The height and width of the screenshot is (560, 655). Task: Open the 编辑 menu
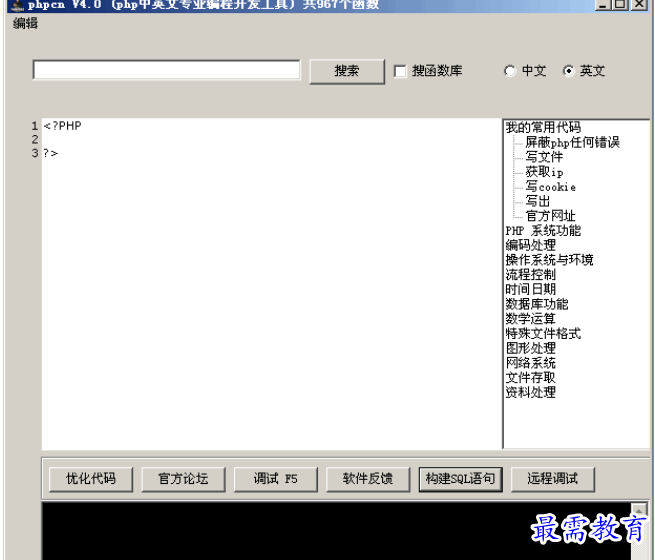click(x=25, y=23)
